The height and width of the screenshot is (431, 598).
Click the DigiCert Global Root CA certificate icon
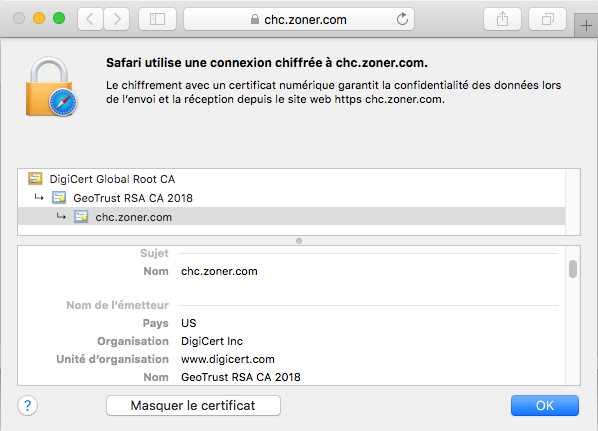(35, 179)
